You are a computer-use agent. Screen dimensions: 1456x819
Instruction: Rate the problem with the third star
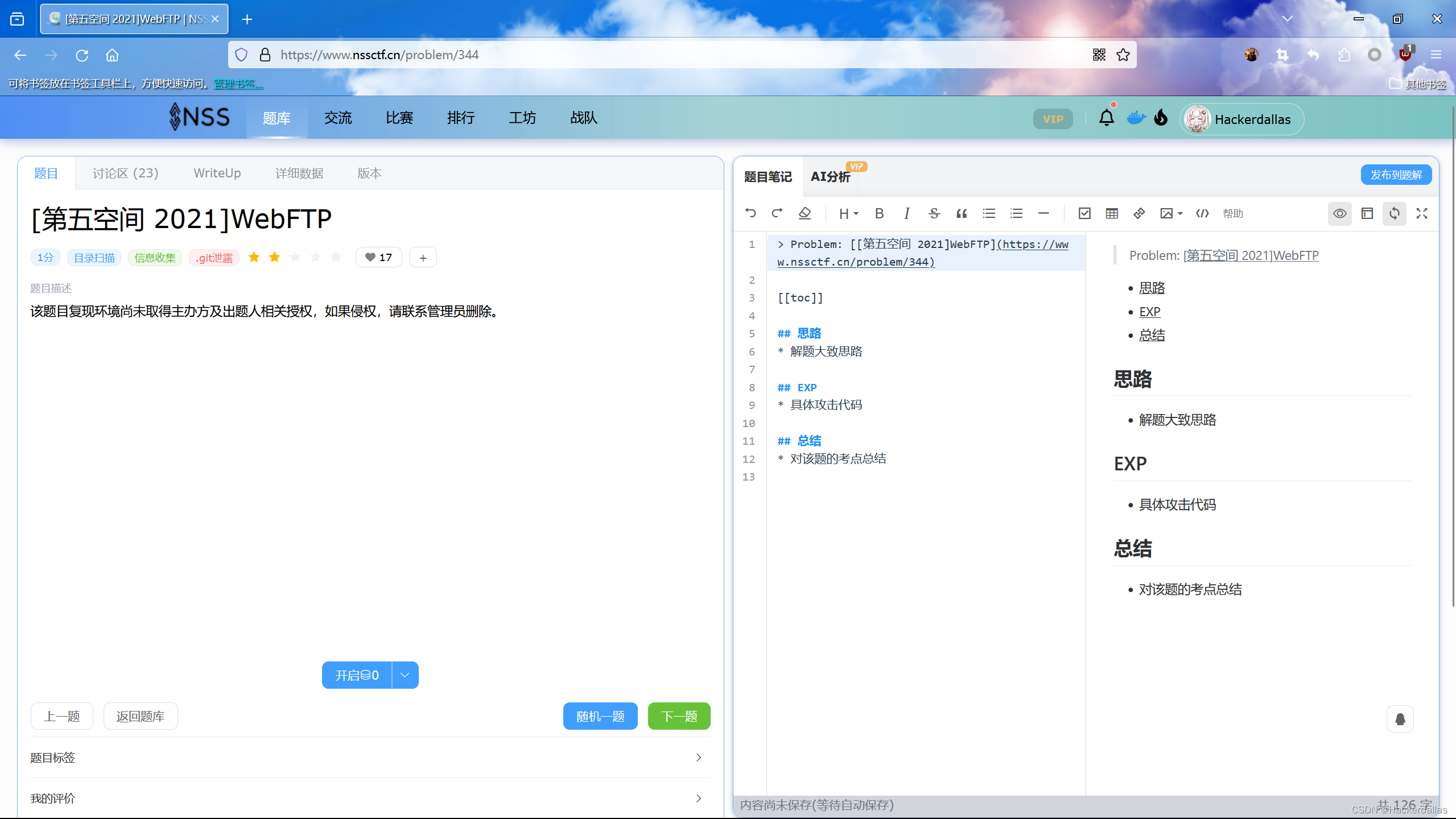295,257
